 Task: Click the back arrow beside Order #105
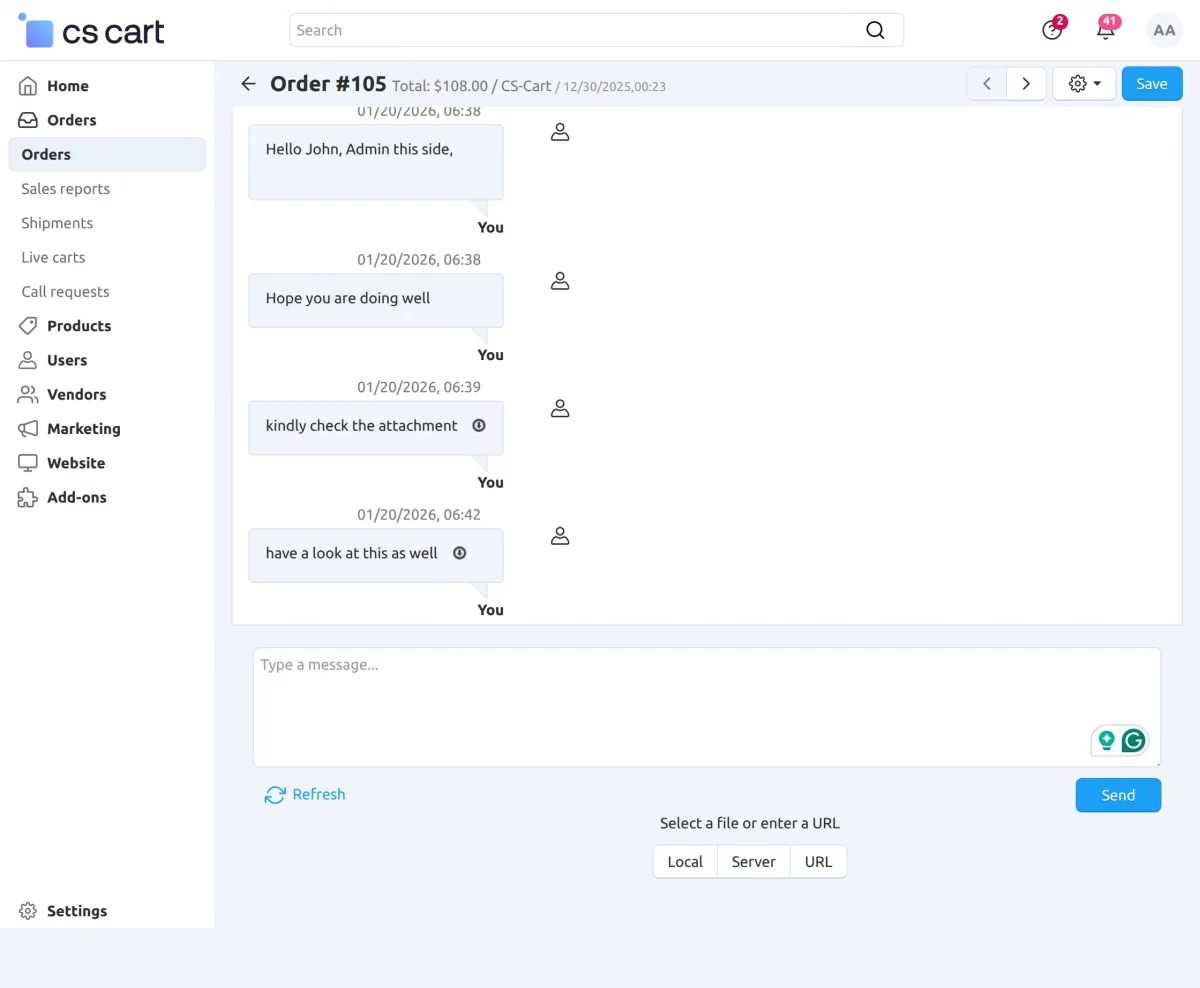pyautogui.click(x=249, y=84)
